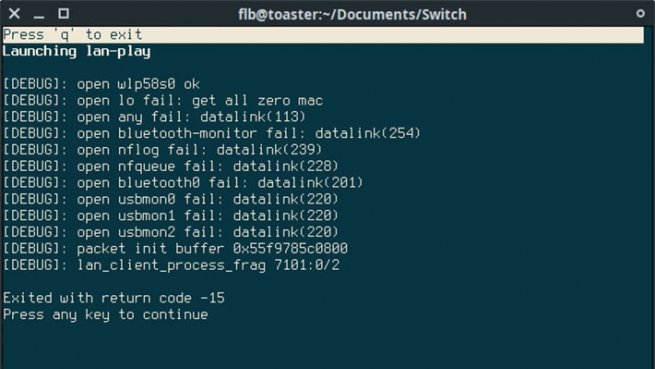Click the "open nflog fail" line
This screenshot has height=369, width=655.
(162, 150)
